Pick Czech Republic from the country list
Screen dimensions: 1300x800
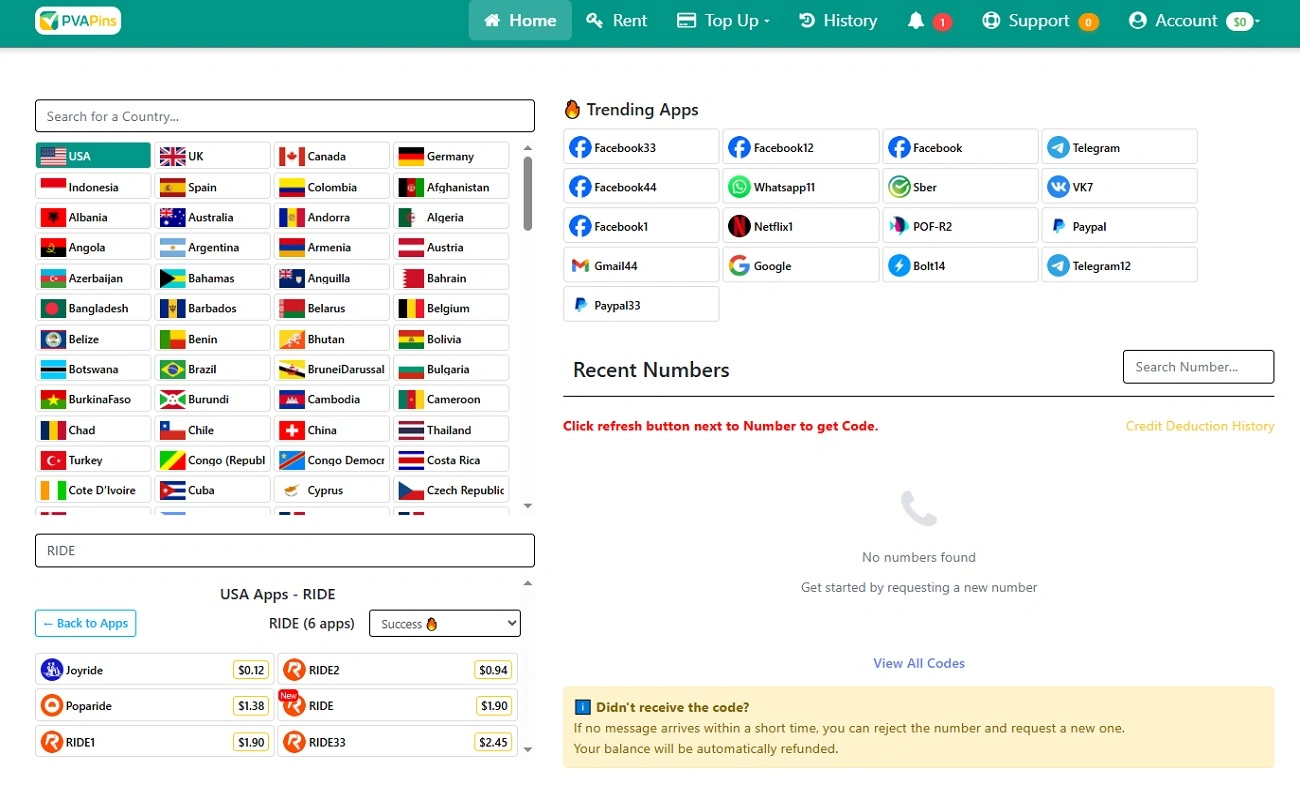click(451, 490)
